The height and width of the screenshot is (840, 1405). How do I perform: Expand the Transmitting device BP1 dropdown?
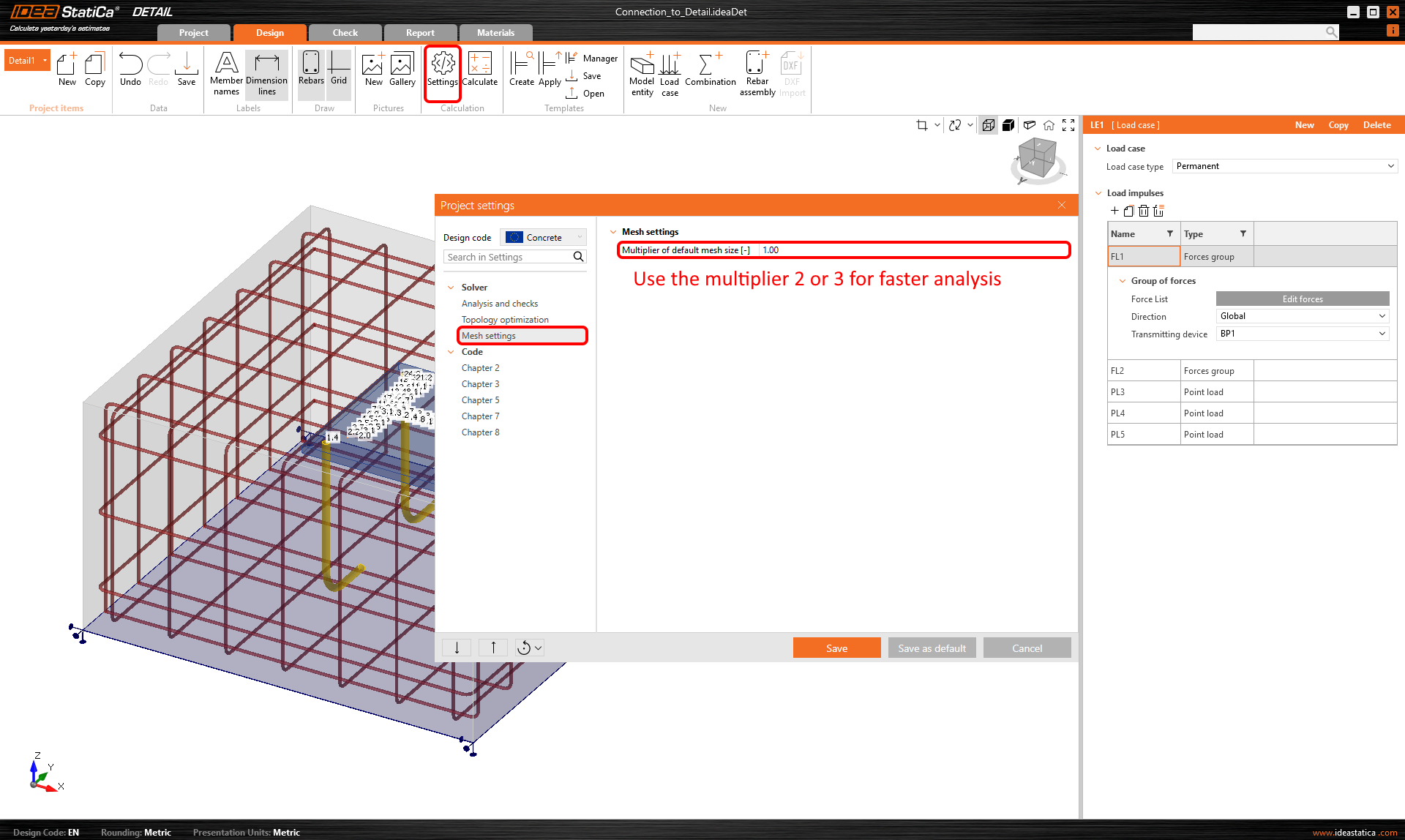1302,334
